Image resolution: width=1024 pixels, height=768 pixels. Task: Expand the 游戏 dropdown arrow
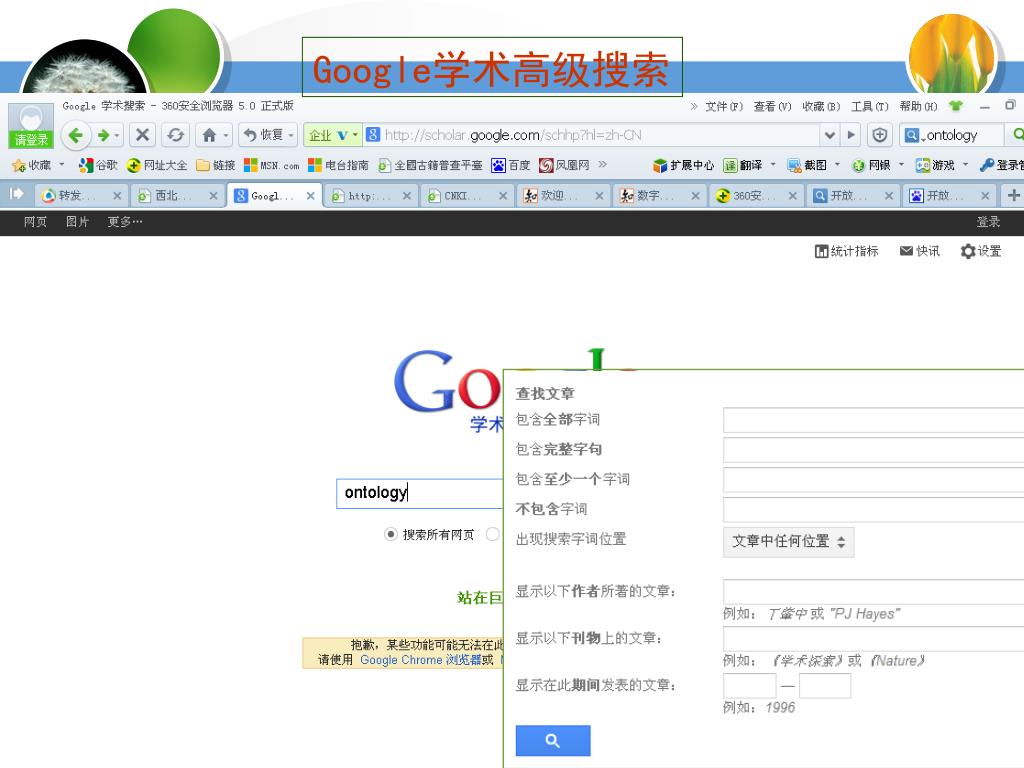click(965, 165)
